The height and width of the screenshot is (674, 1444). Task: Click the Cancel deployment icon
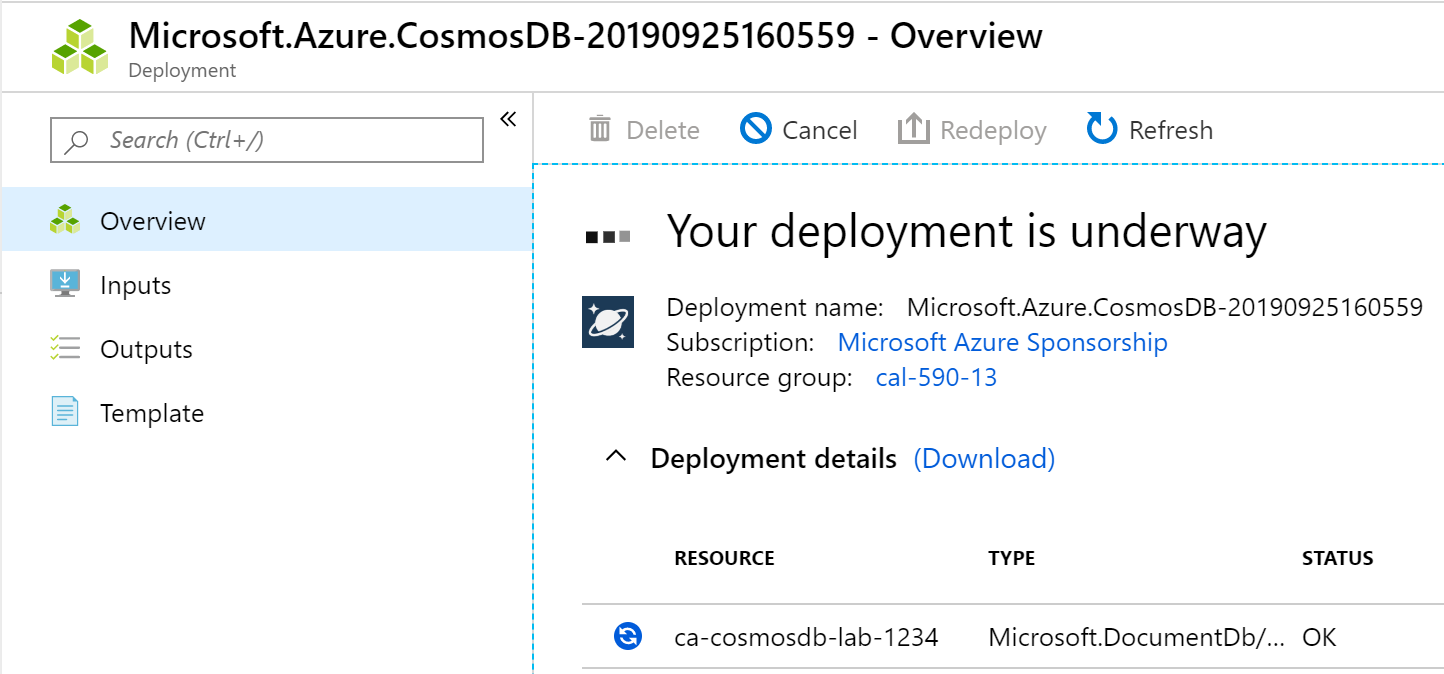pyautogui.click(x=756, y=129)
